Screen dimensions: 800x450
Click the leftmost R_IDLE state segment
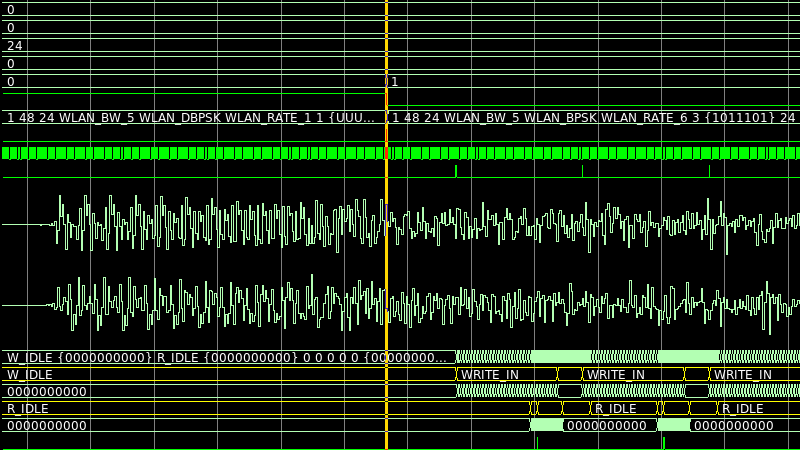(28, 408)
